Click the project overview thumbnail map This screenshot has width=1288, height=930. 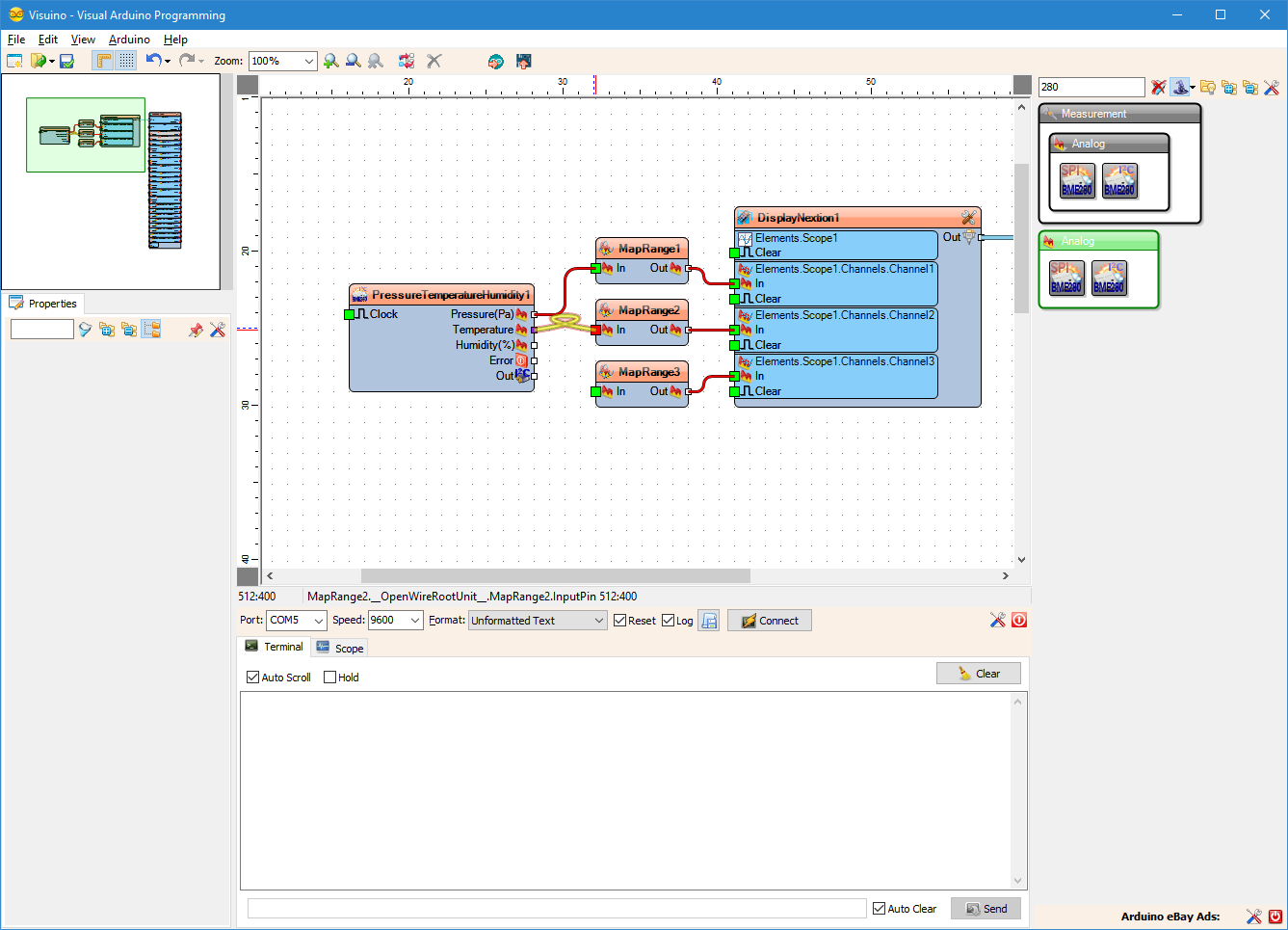[110, 181]
